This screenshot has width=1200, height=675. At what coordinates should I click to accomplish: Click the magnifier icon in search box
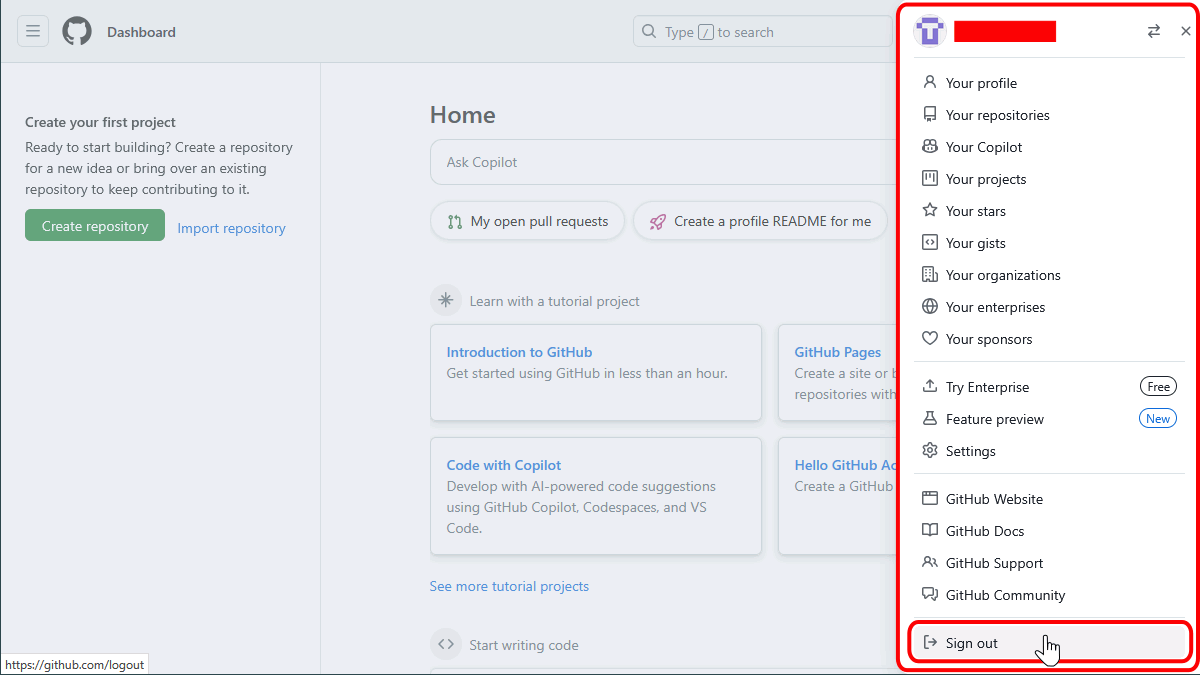coord(650,32)
